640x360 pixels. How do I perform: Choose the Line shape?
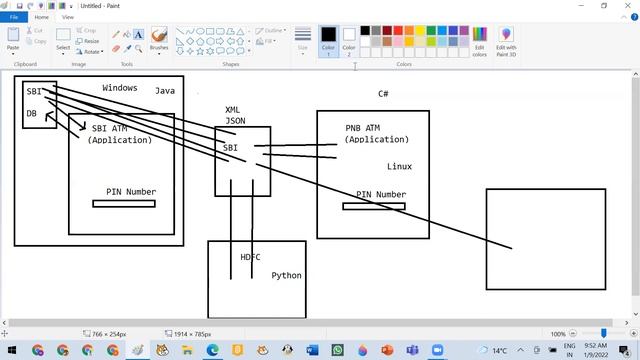[x=180, y=31]
